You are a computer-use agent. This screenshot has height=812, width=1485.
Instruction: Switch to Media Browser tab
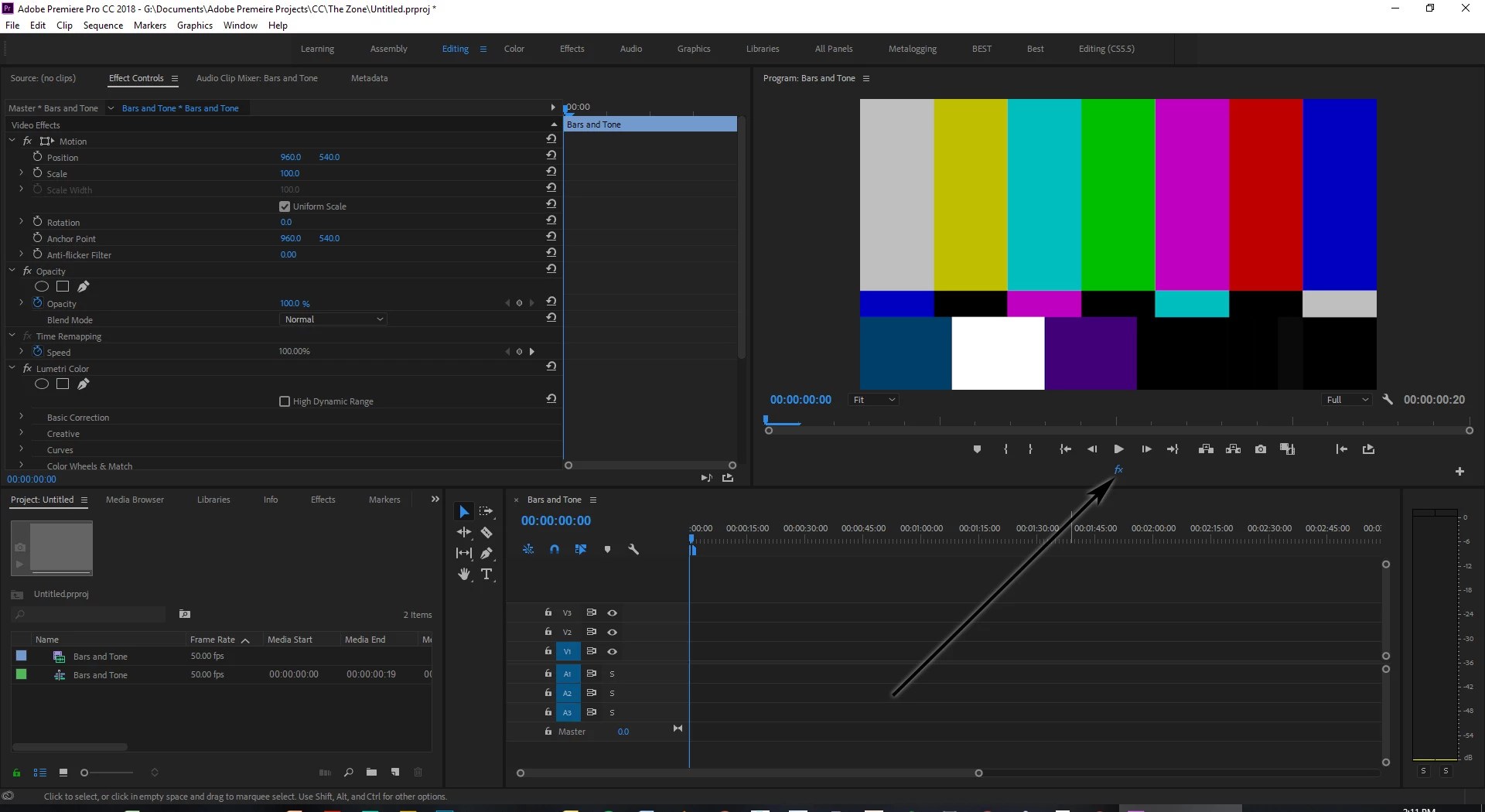point(135,500)
